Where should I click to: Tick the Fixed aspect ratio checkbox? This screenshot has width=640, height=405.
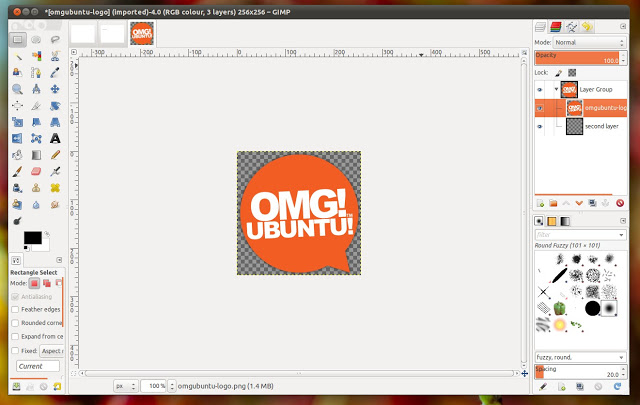coord(15,350)
